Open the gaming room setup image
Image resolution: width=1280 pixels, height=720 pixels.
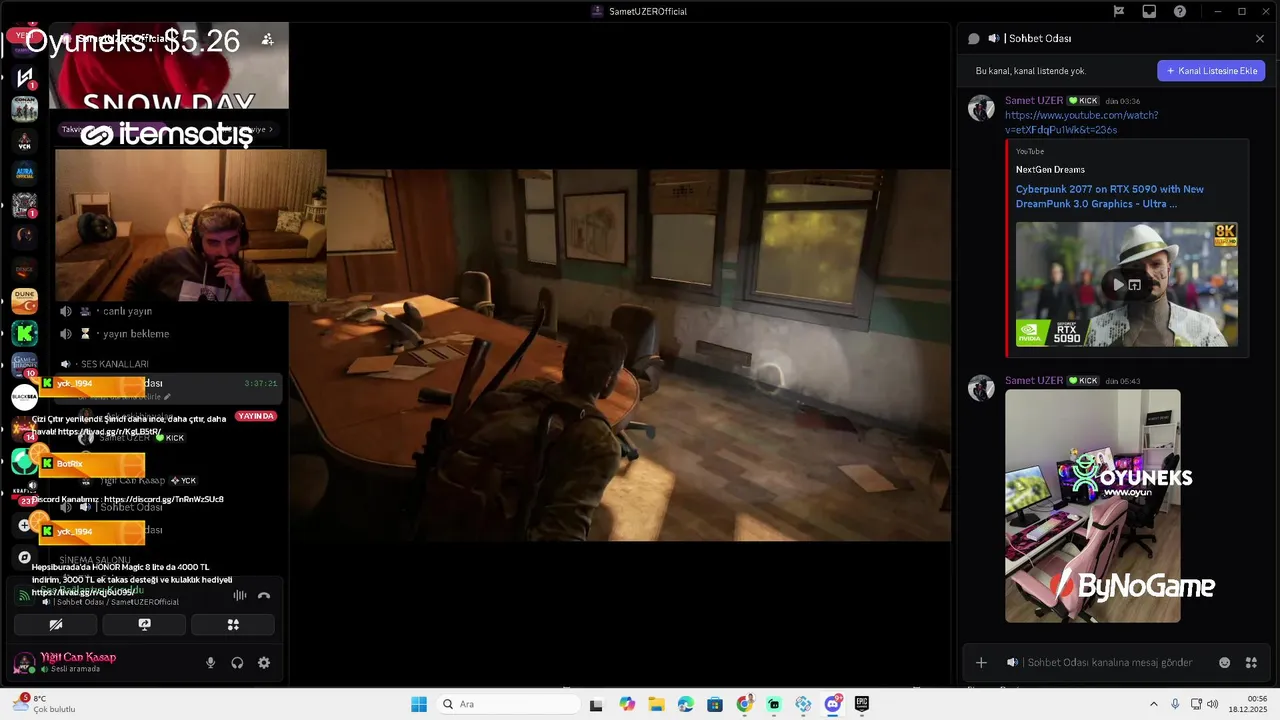[x=1093, y=506]
